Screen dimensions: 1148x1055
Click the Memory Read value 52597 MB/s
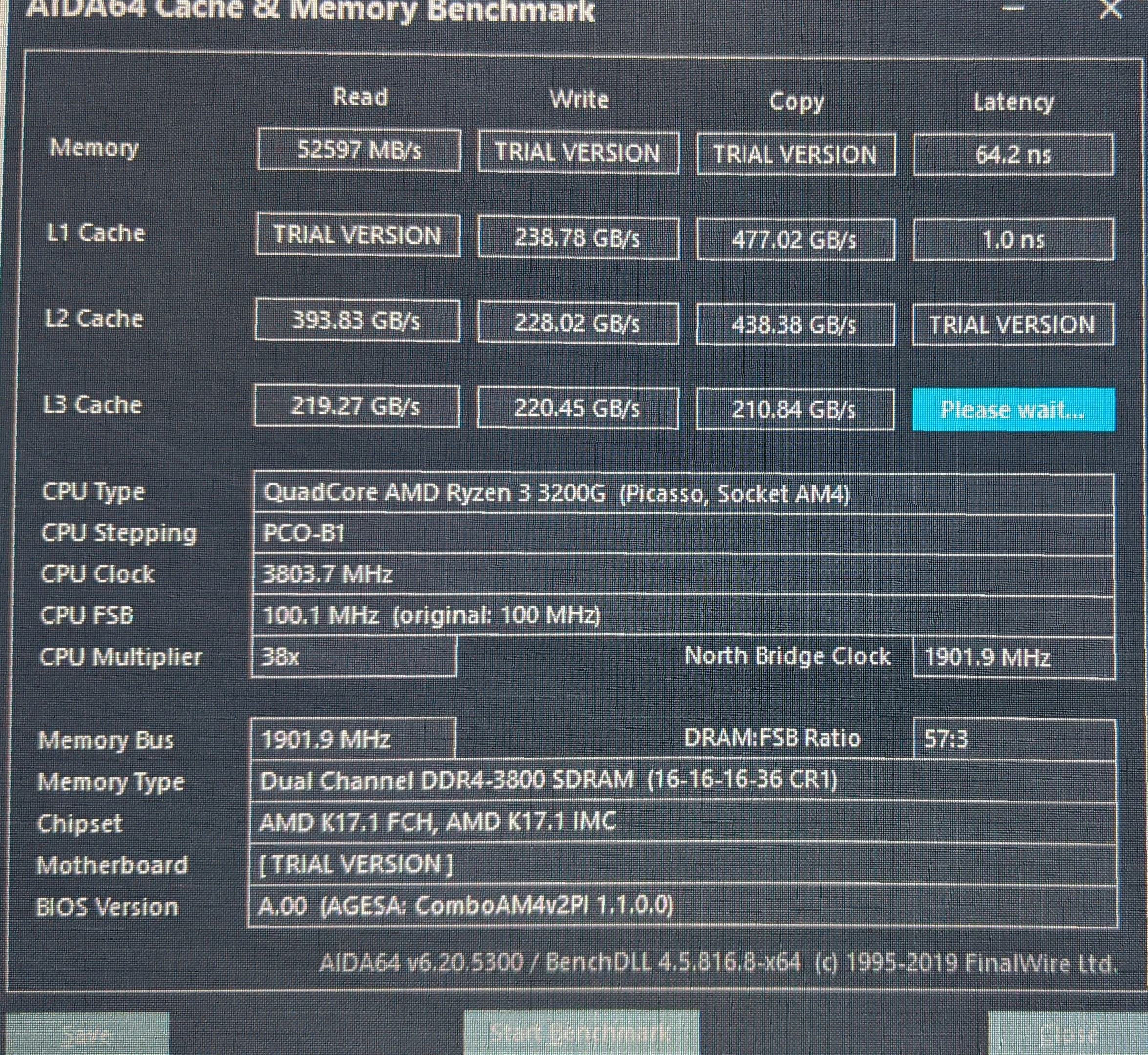(x=359, y=150)
